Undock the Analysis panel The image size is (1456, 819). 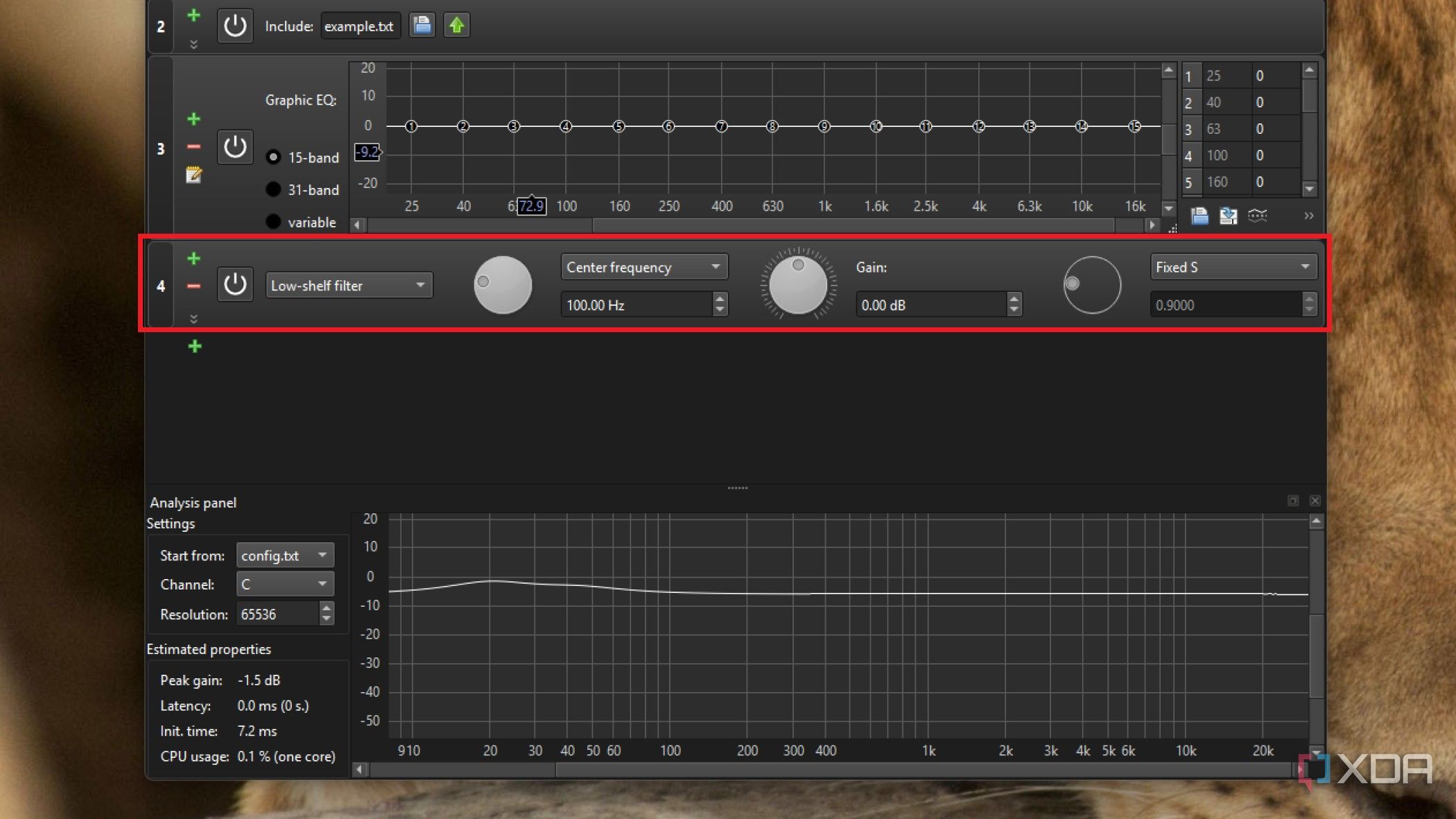[x=1292, y=500]
